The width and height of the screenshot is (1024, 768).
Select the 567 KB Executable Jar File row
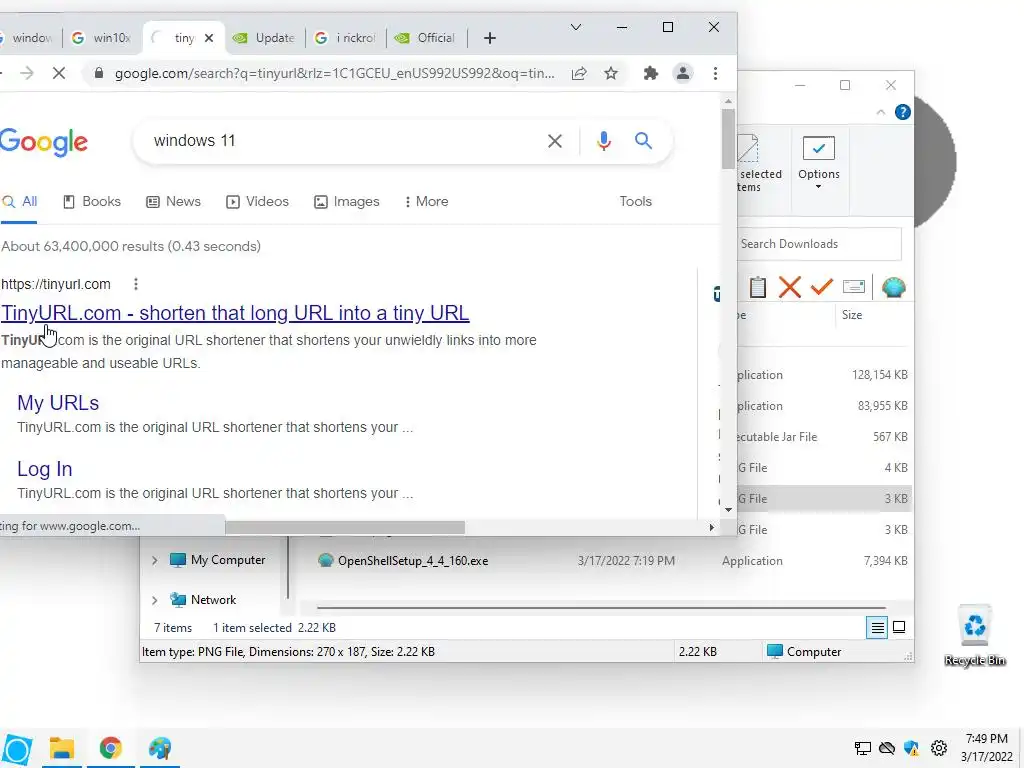823,437
